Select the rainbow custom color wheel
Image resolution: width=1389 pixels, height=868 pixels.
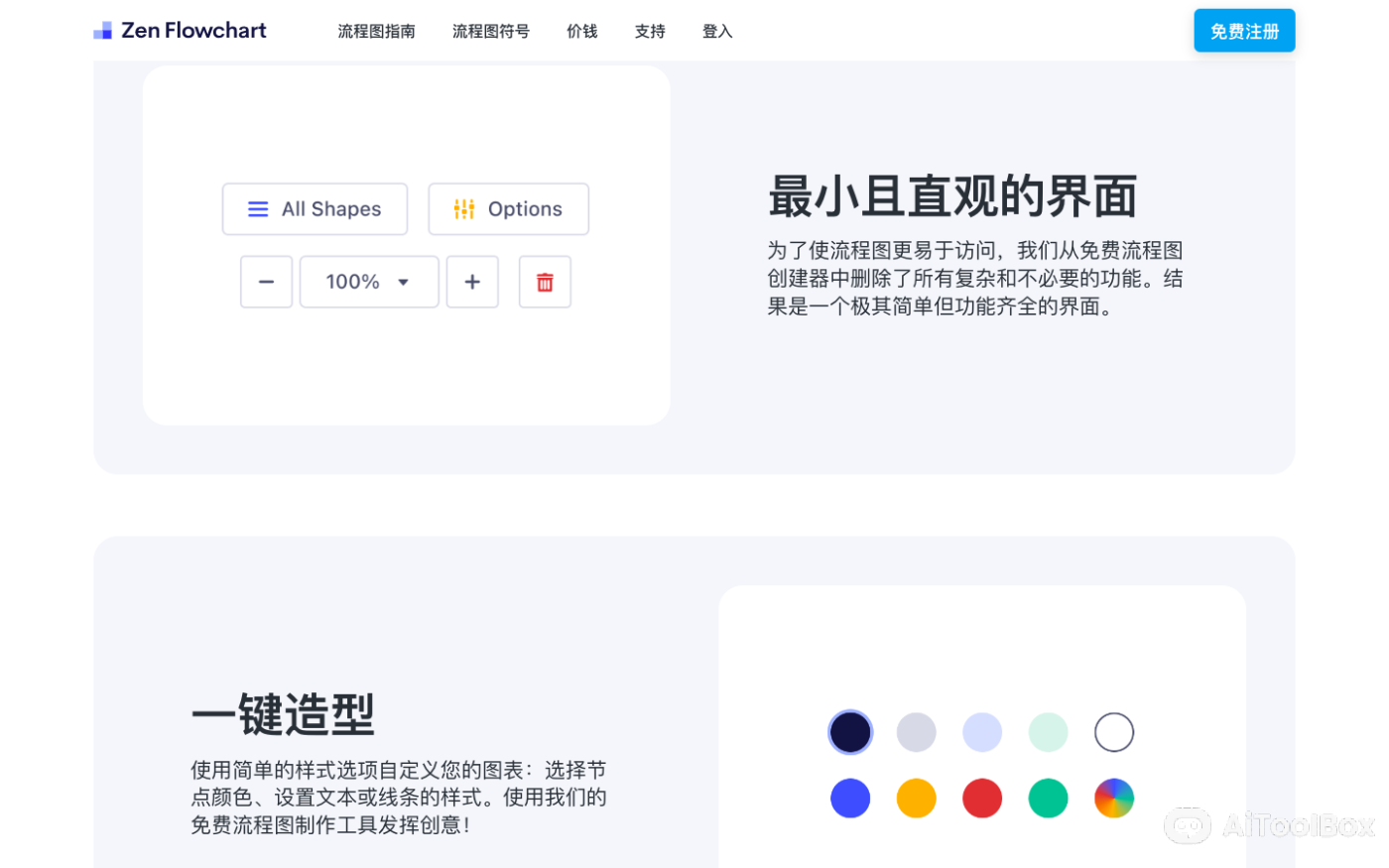pos(1113,799)
